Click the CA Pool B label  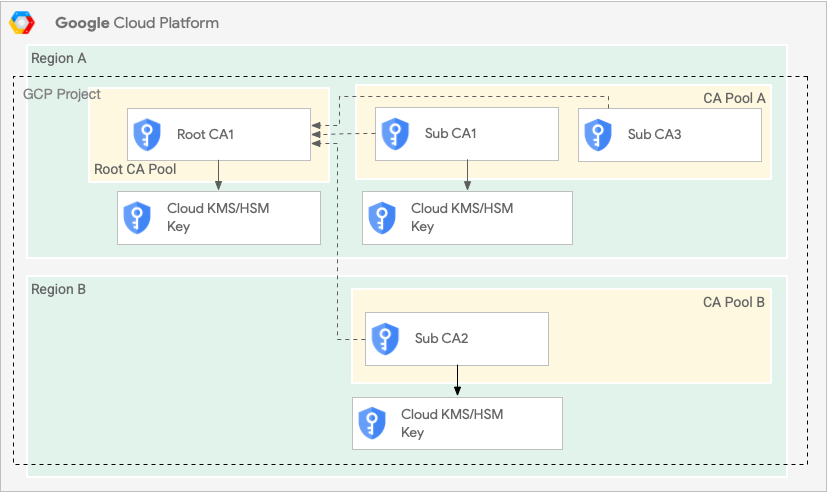[x=733, y=302]
